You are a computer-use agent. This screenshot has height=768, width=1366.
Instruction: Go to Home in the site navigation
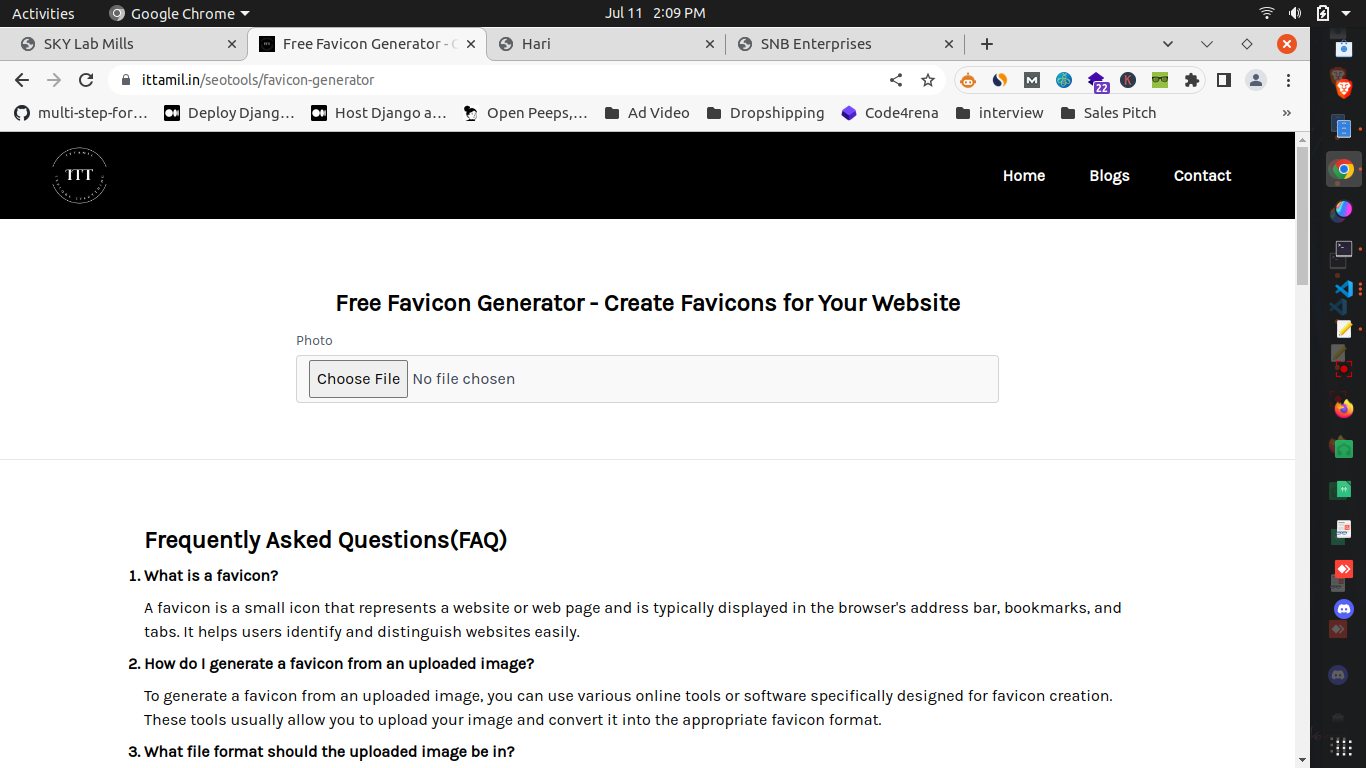click(x=1024, y=176)
